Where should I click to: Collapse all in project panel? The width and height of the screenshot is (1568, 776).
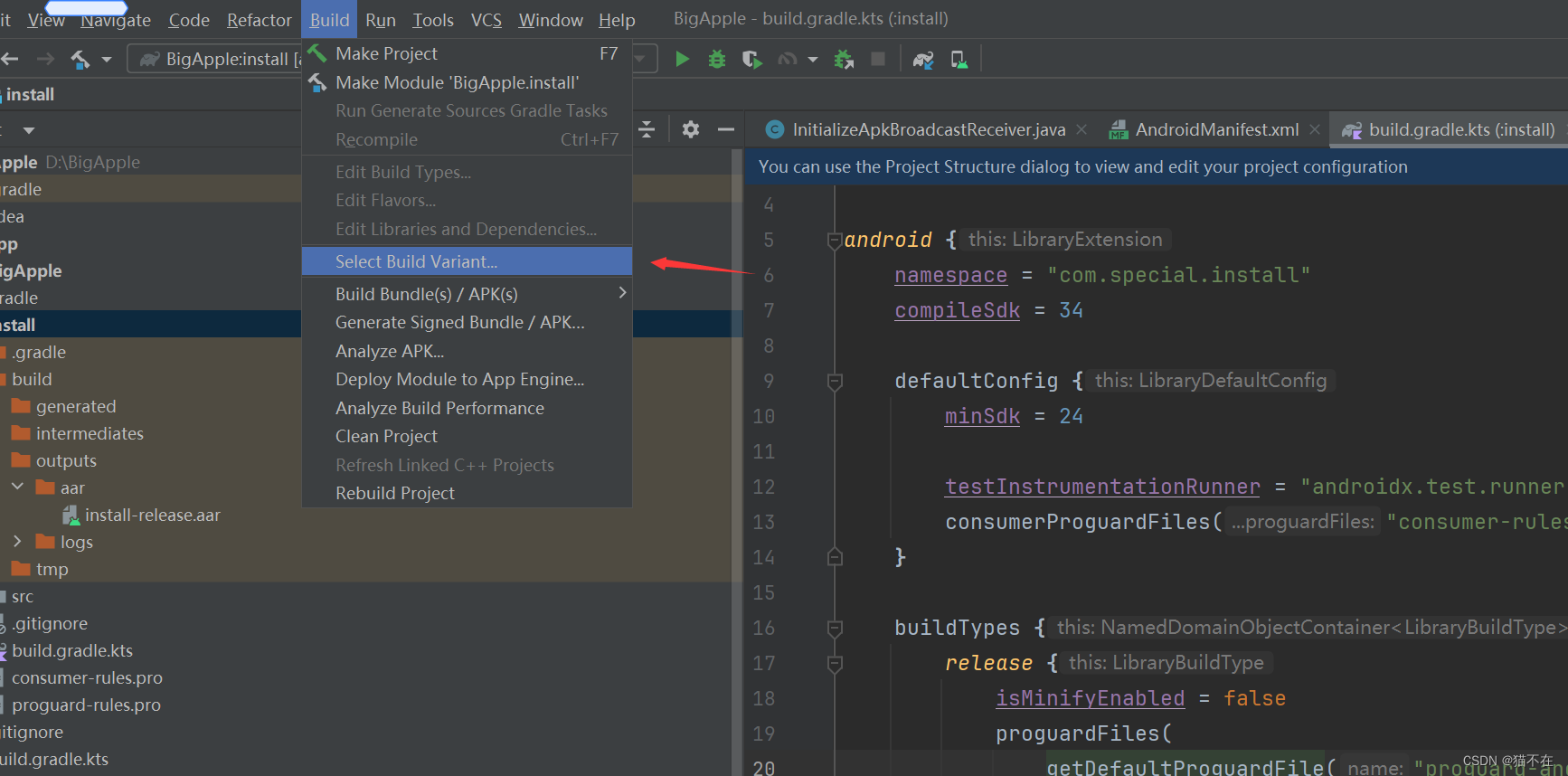(647, 129)
